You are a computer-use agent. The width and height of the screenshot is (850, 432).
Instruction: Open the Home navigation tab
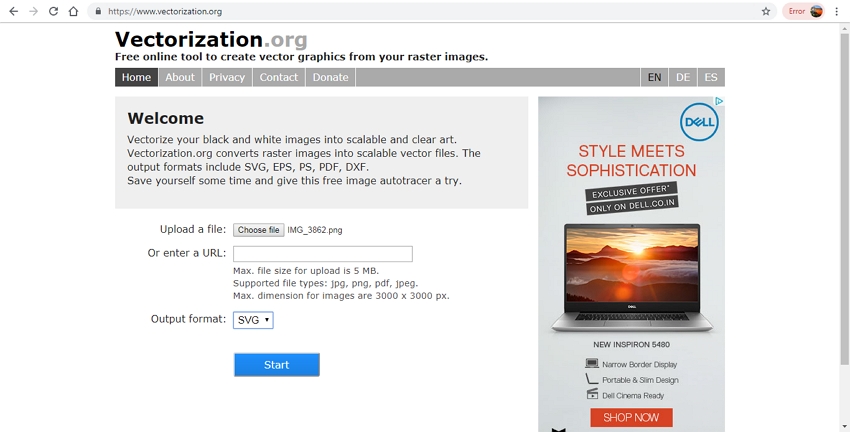point(136,77)
